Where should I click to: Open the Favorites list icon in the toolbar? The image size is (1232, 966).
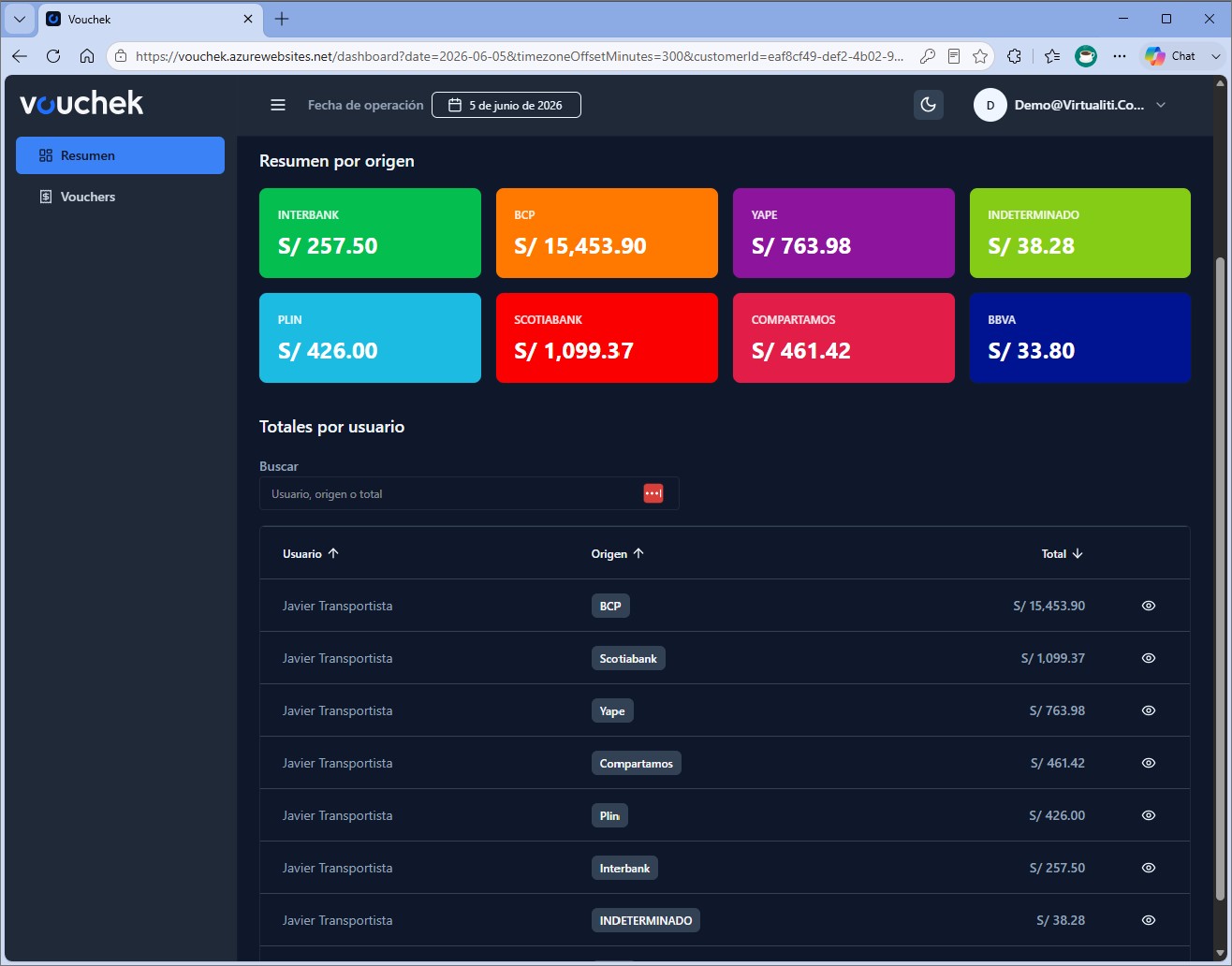click(1051, 56)
